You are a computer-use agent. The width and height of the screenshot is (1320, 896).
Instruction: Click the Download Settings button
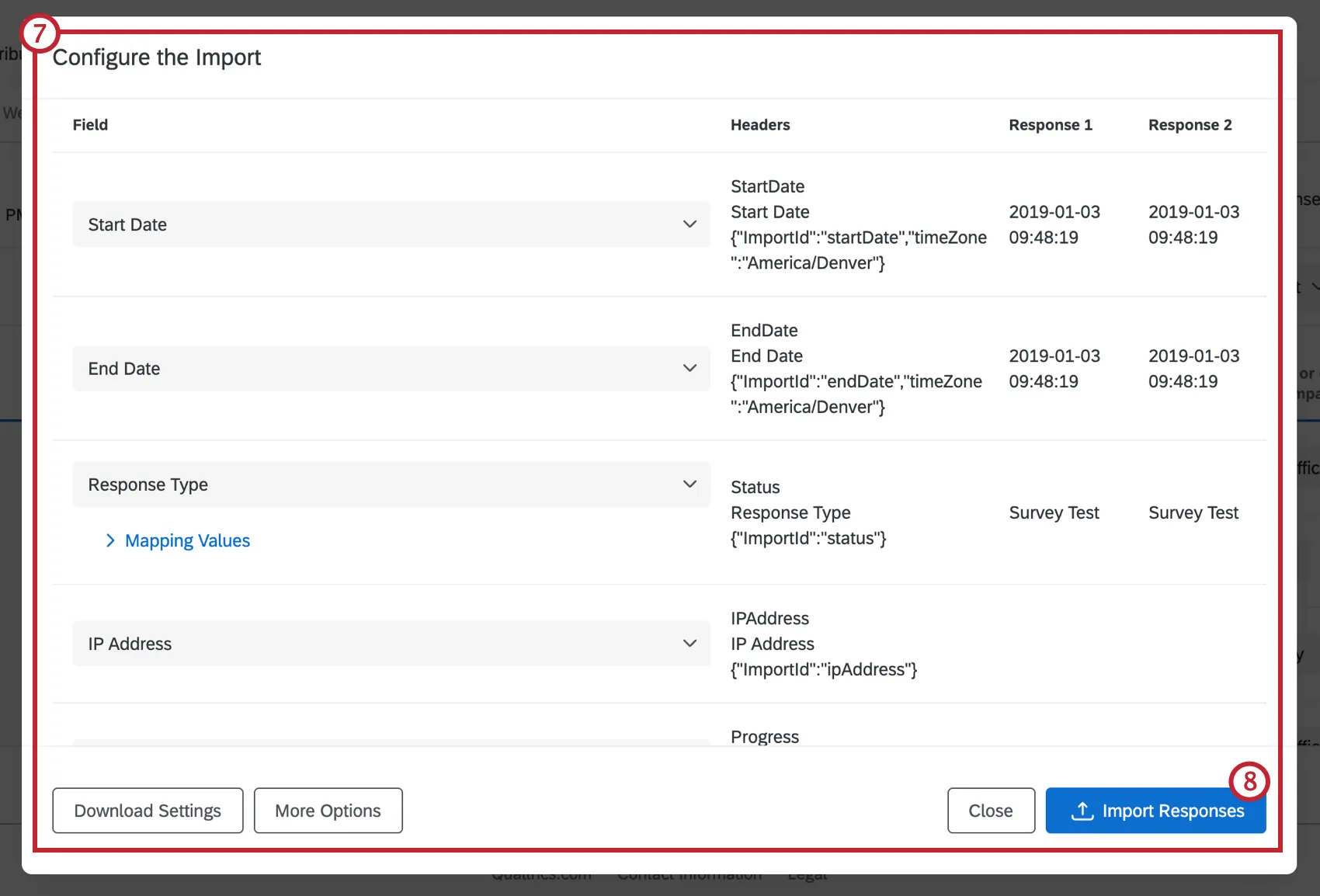tap(147, 811)
